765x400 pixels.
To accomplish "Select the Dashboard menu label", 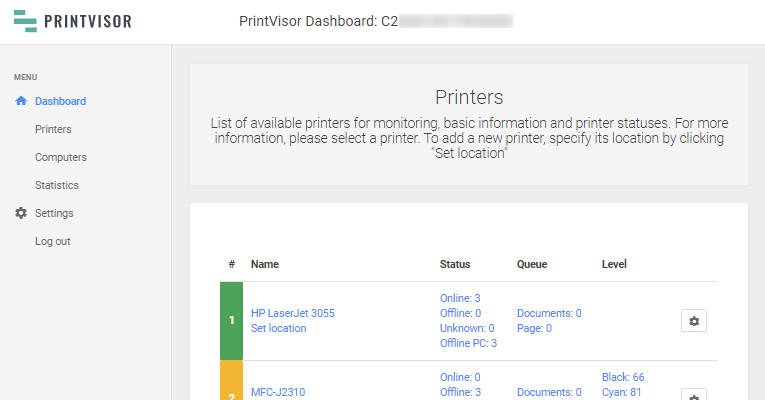I will (x=60, y=101).
